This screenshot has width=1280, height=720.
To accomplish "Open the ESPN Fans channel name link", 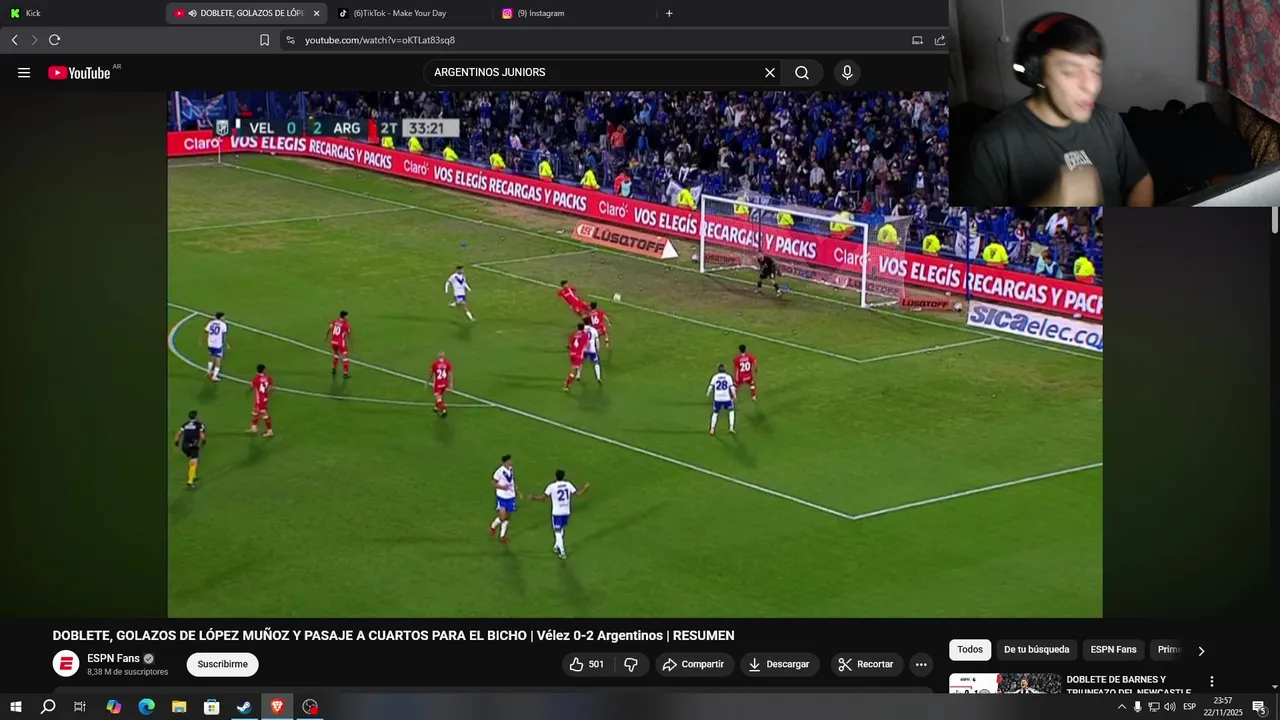I will point(113,658).
